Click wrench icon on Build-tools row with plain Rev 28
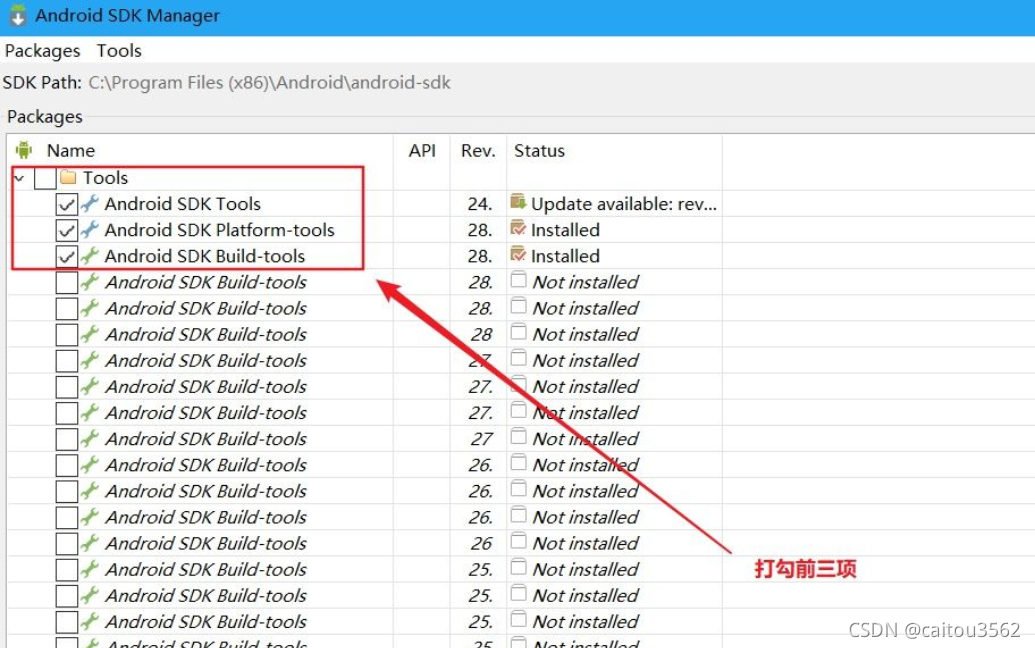The image size is (1035, 648). point(90,334)
